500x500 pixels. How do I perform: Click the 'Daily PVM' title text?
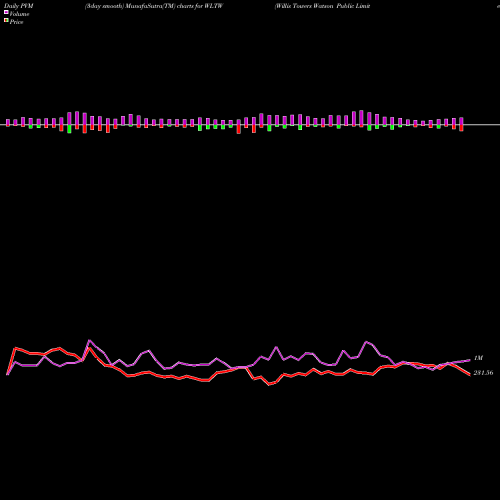pyautogui.click(x=18, y=6)
